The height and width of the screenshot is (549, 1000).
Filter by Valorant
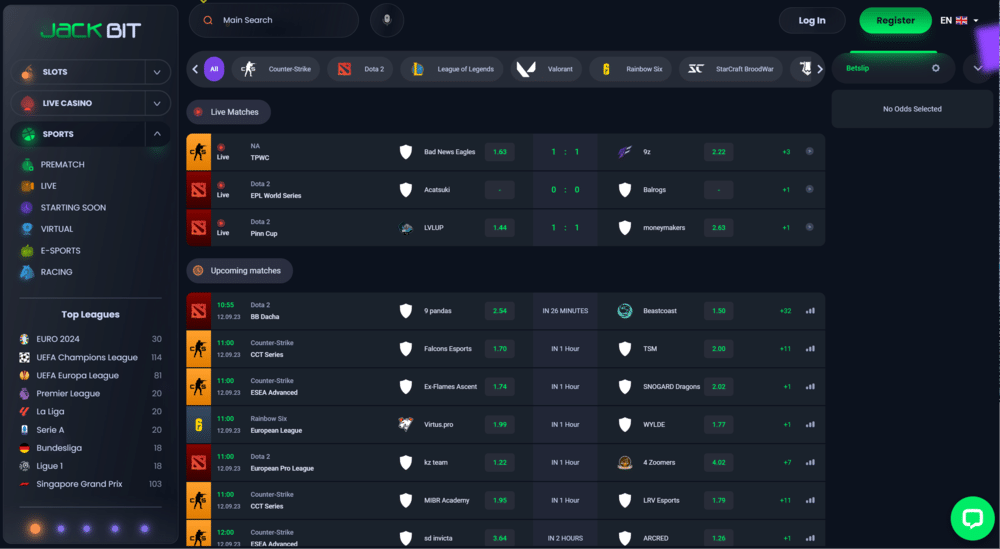[546, 69]
